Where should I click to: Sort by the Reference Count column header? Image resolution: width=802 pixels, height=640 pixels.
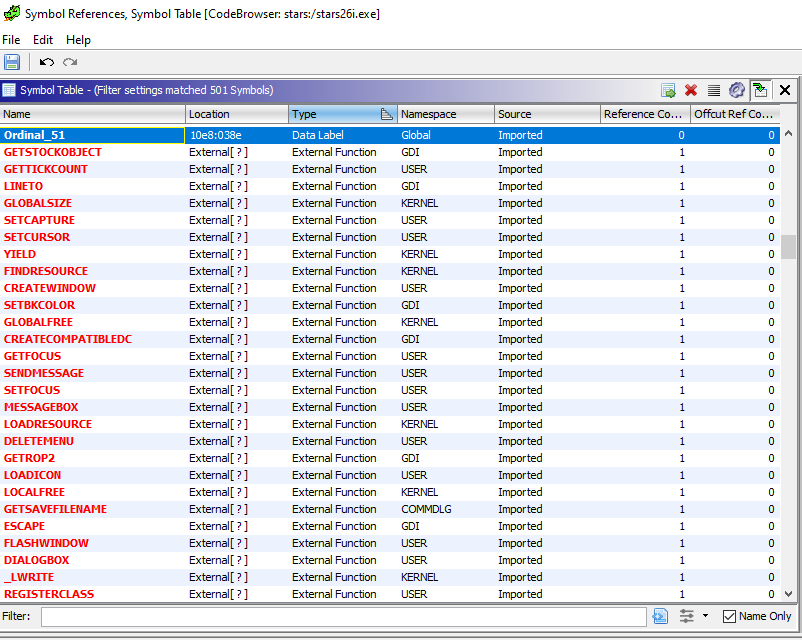click(x=645, y=114)
